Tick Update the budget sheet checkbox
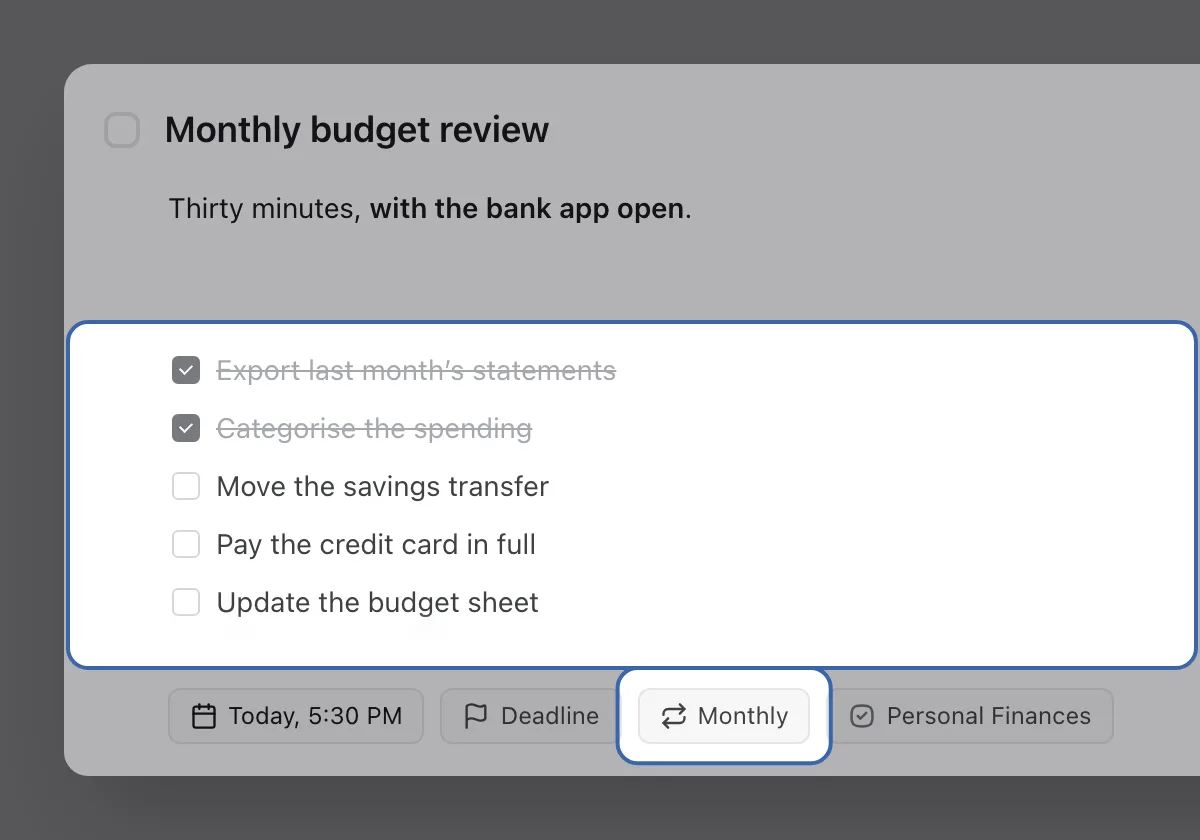This screenshot has height=840, width=1200. click(186, 603)
